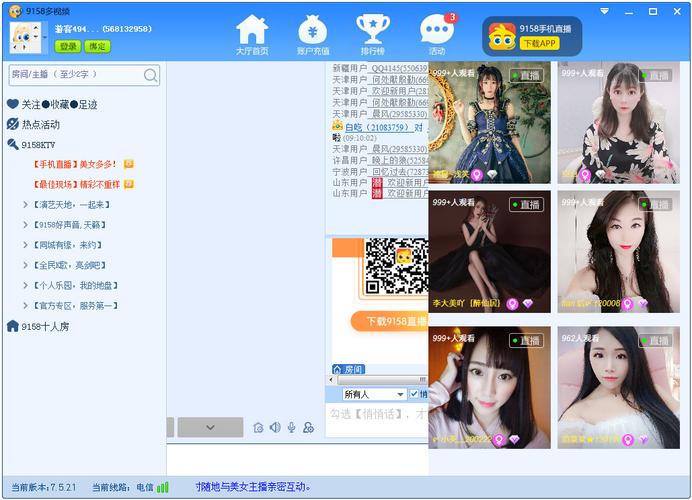The width and height of the screenshot is (692, 500).
Task: Click the heart icon beside 关注
Action: (x=13, y=104)
